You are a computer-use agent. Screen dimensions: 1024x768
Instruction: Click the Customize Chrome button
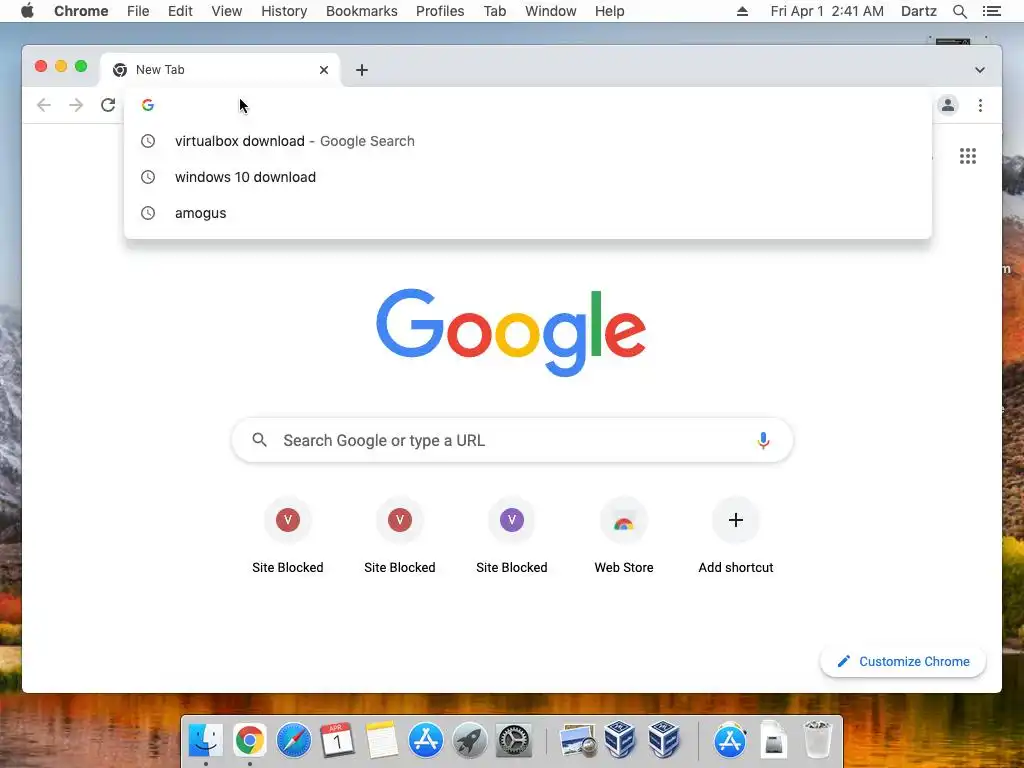pos(903,662)
